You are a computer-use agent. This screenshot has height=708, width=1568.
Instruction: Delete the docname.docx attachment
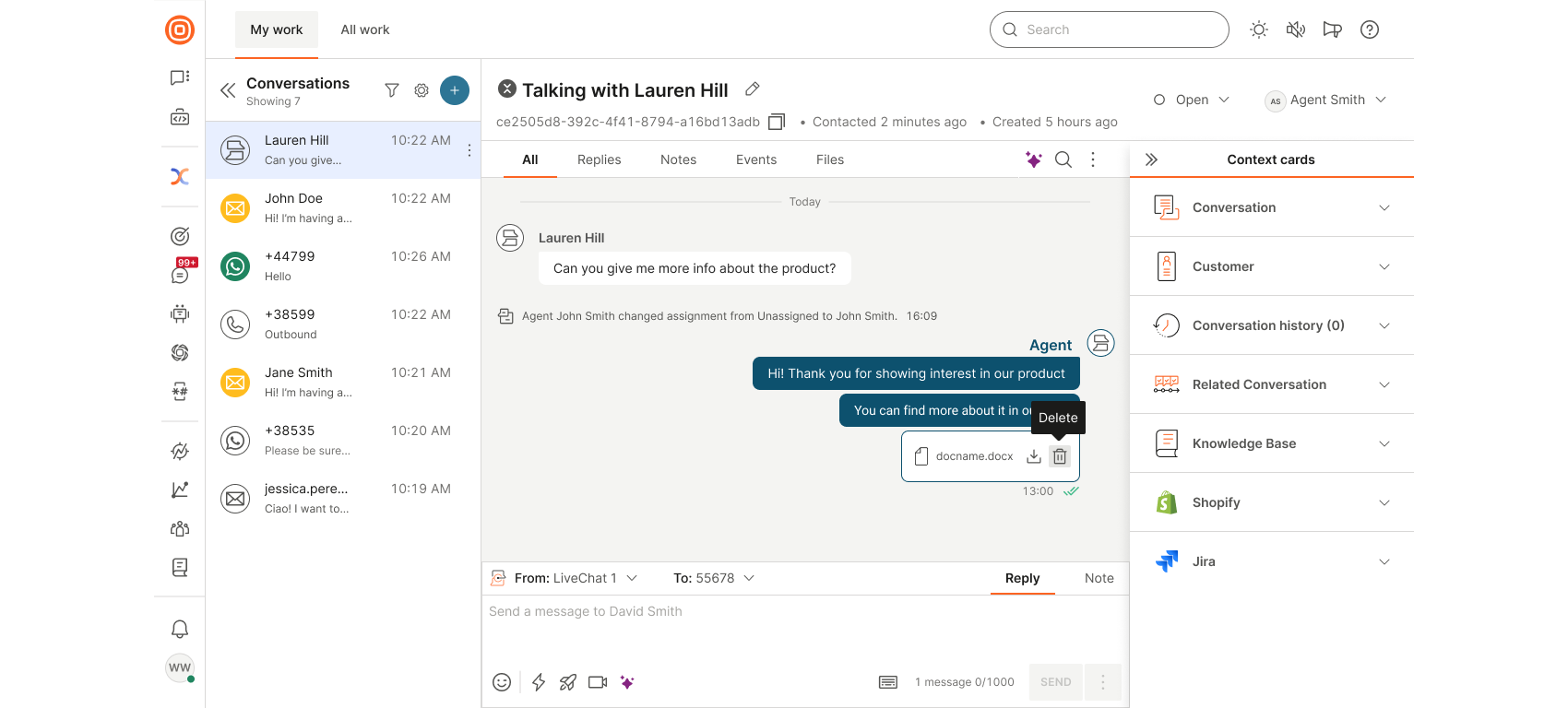click(x=1060, y=456)
